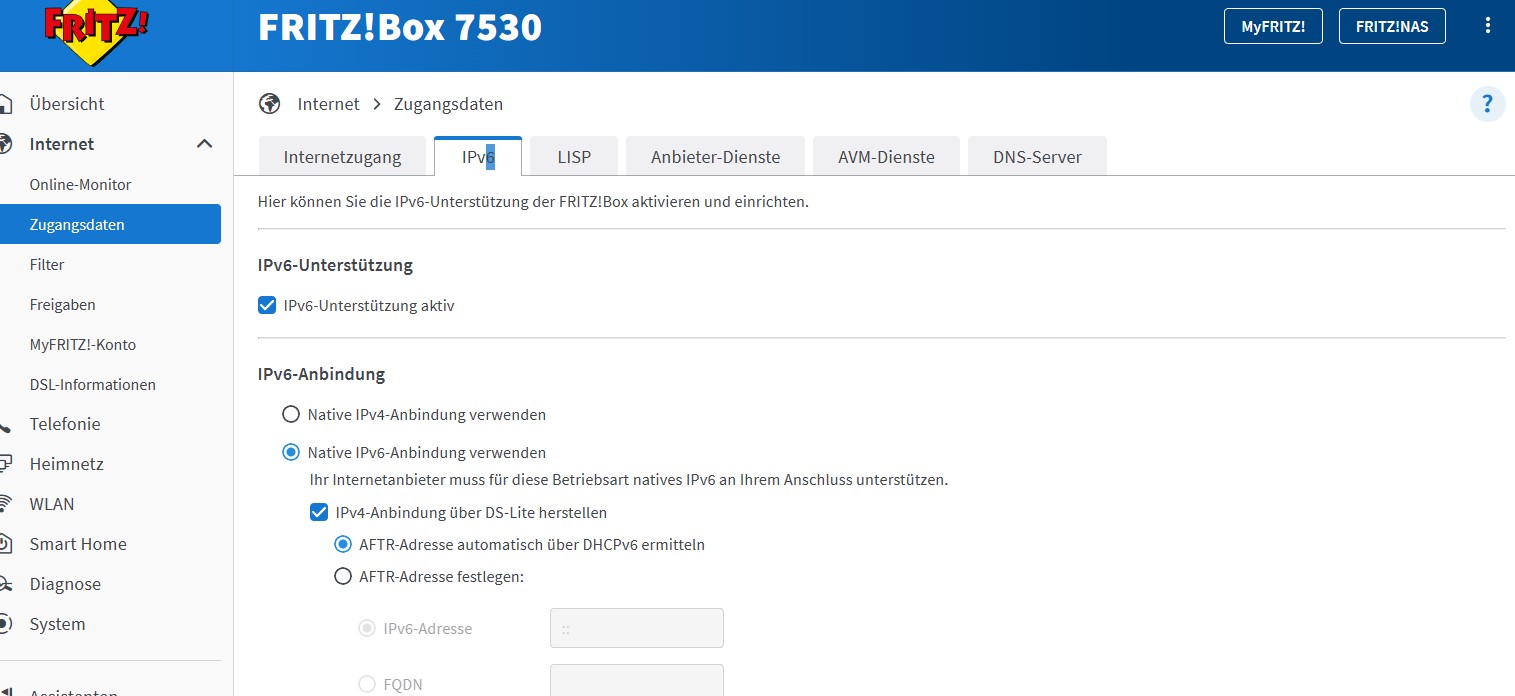This screenshot has width=1515, height=696.
Task: Click the MyFRITZ! button
Action: [1273, 27]
